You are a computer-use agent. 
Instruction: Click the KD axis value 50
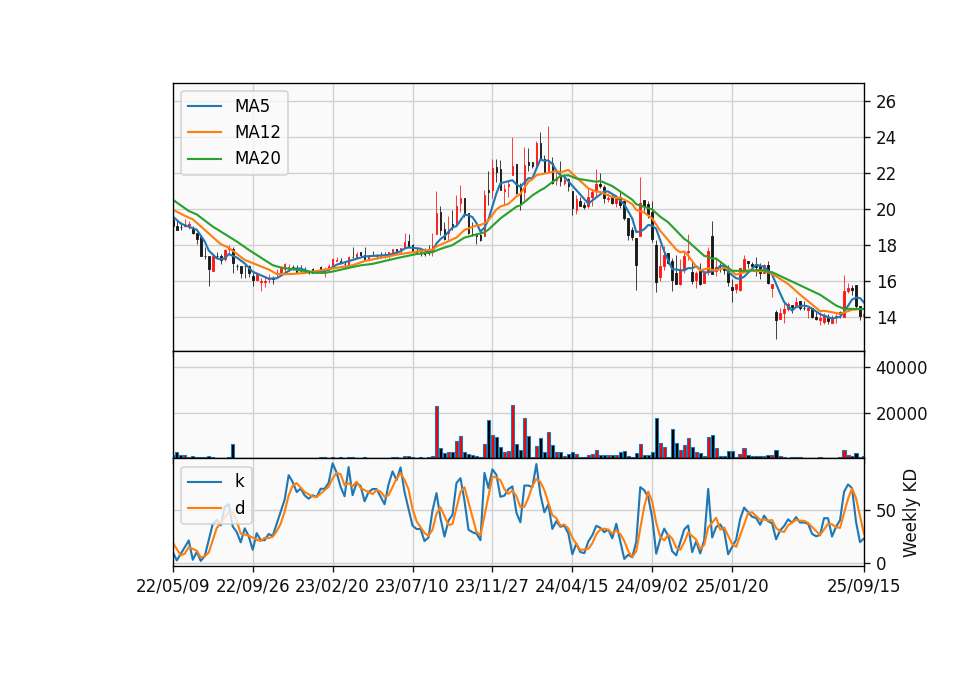(x=886, y=511)
